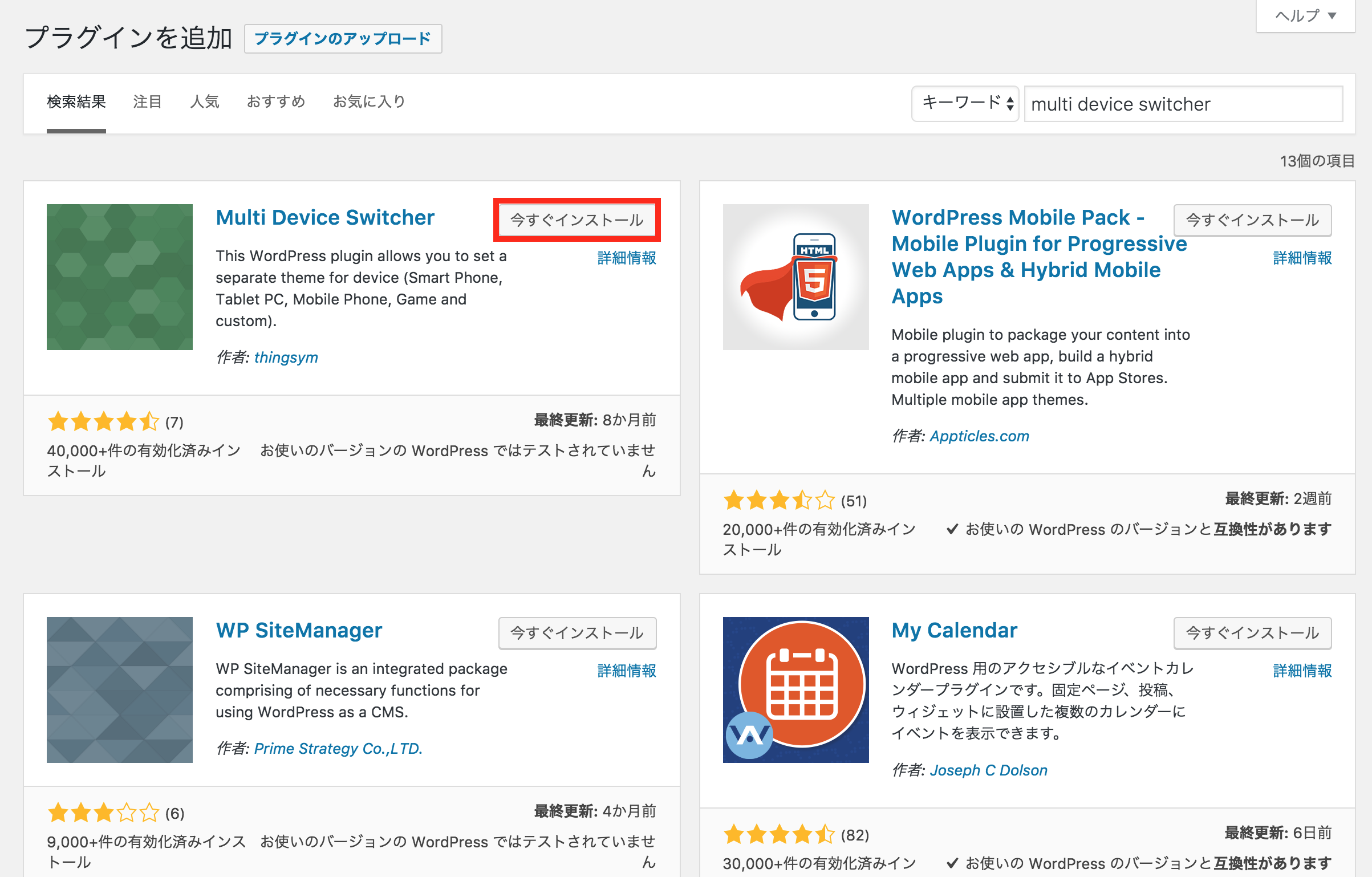Install My Calendar plugin now
1372x877 pixels.
click(1252, 633)
